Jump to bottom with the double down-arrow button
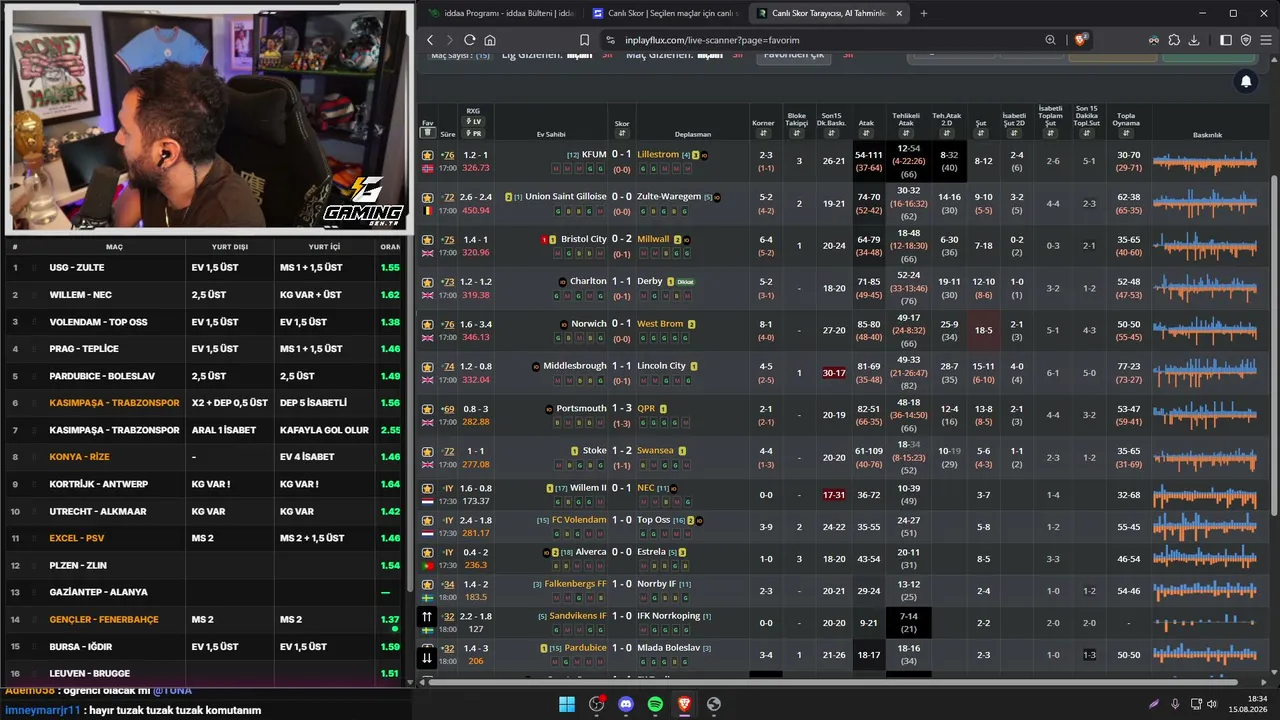This screenshot has width=1280, height=720. pos(427,658)
